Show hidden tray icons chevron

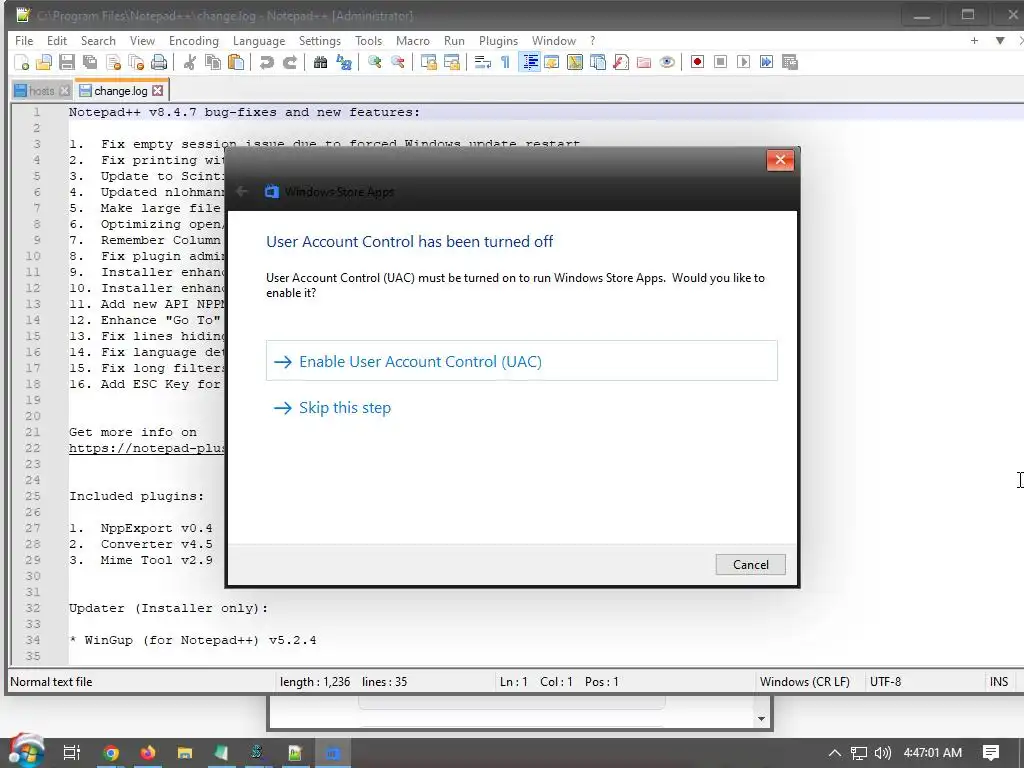[834, 753]
